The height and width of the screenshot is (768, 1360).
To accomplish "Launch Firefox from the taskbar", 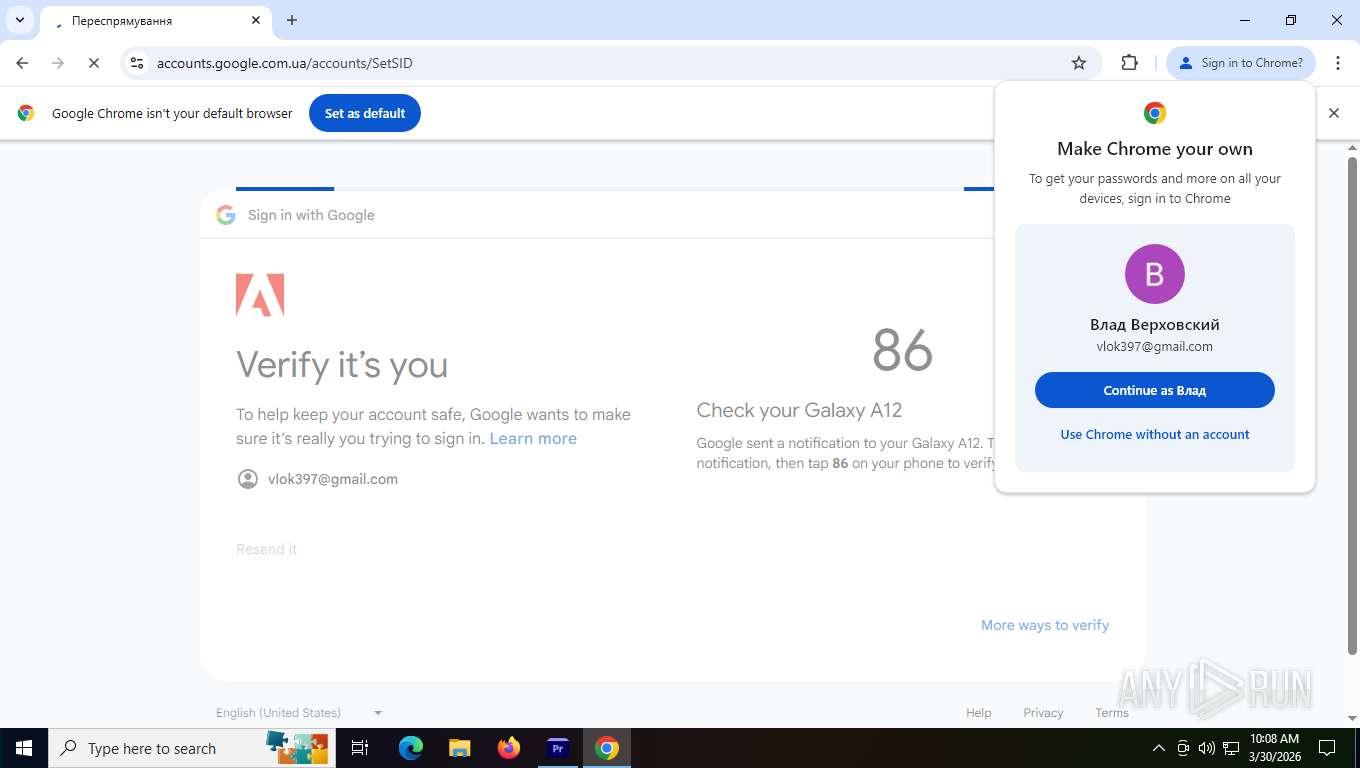I will click(x=509, y=748).
